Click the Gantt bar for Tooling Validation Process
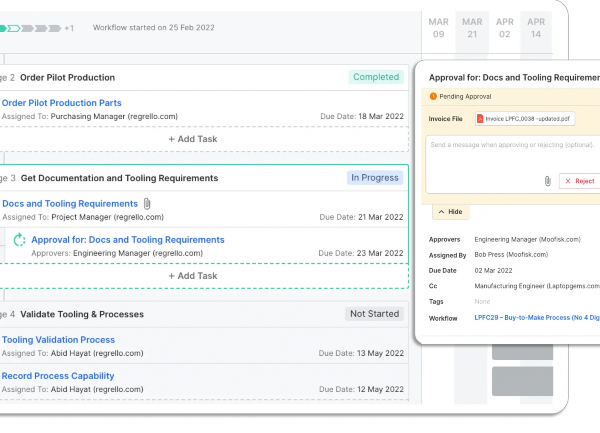The image size is (600, 433). pyautogui.click(x=522, y=352)
